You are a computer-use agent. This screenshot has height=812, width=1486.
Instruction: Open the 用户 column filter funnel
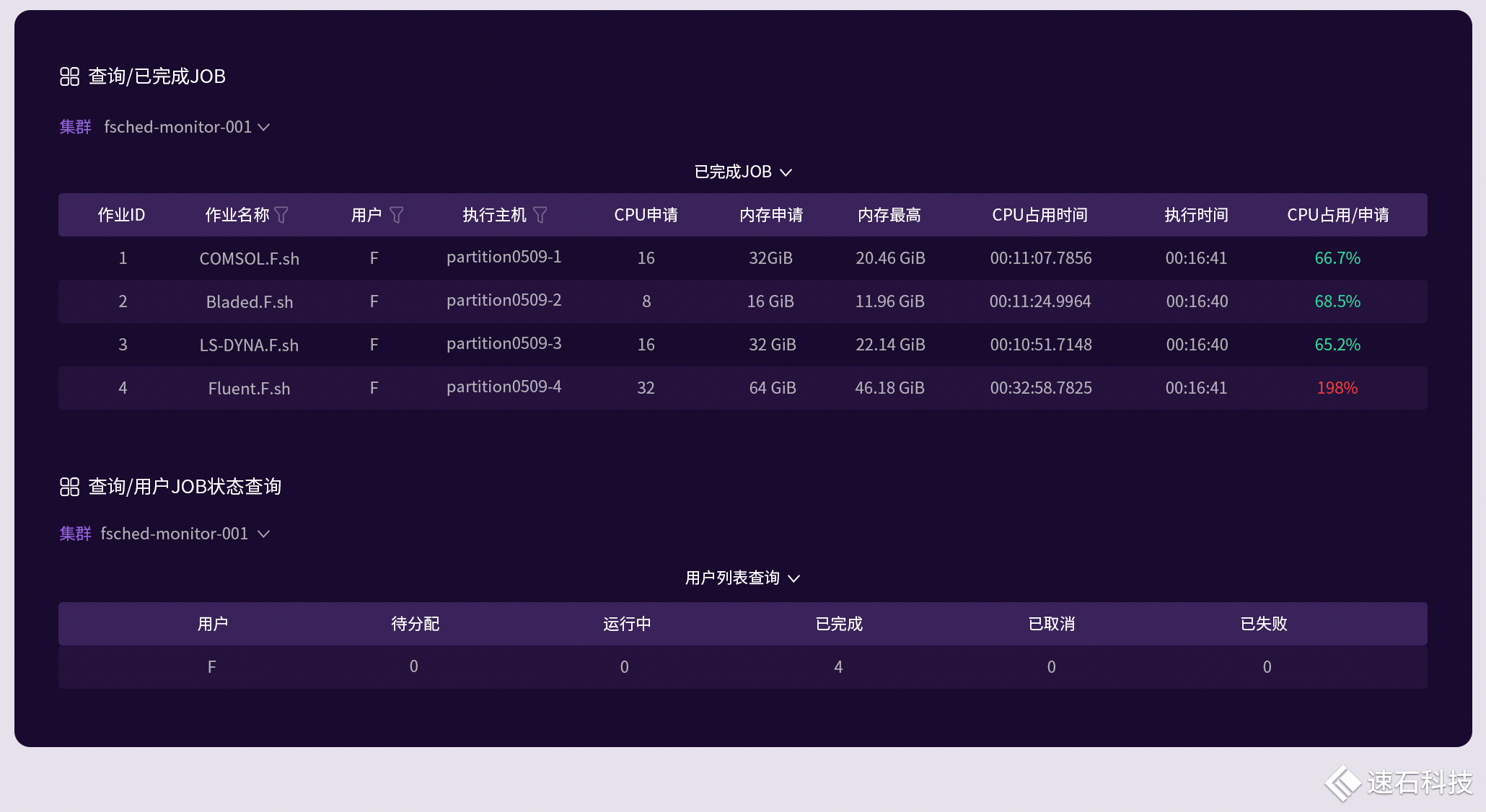point(396,215)
